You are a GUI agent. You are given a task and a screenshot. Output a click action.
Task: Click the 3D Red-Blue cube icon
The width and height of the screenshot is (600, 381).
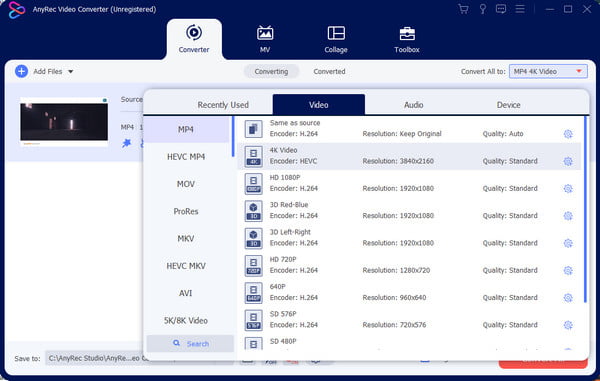point(253,211)
